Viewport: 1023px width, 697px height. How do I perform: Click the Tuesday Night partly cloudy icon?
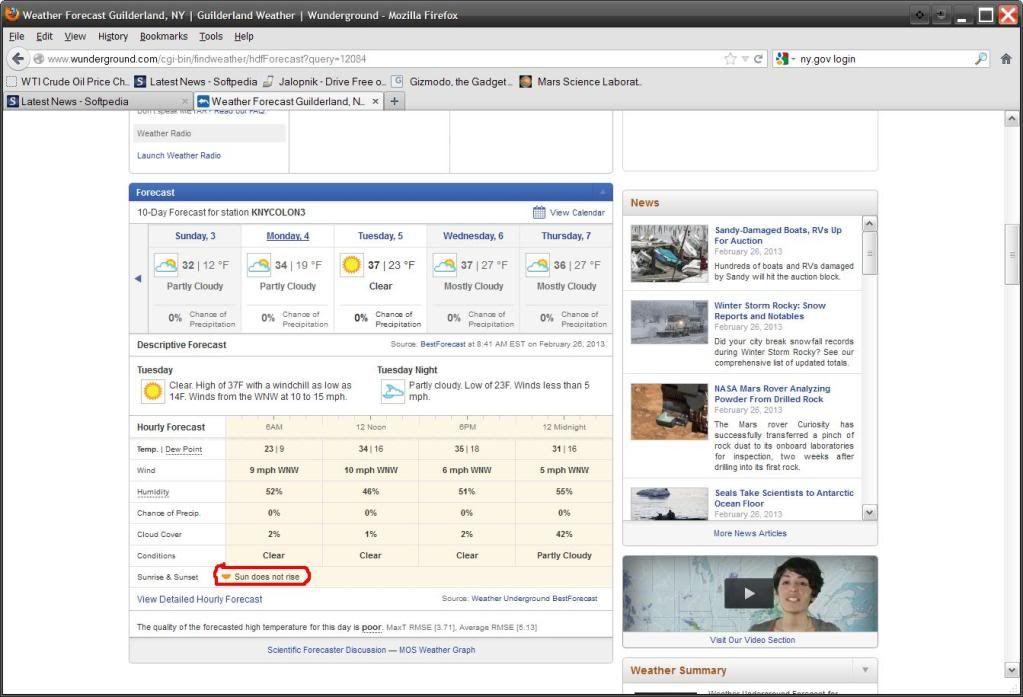pyautogui.click(x=392, y=391)
